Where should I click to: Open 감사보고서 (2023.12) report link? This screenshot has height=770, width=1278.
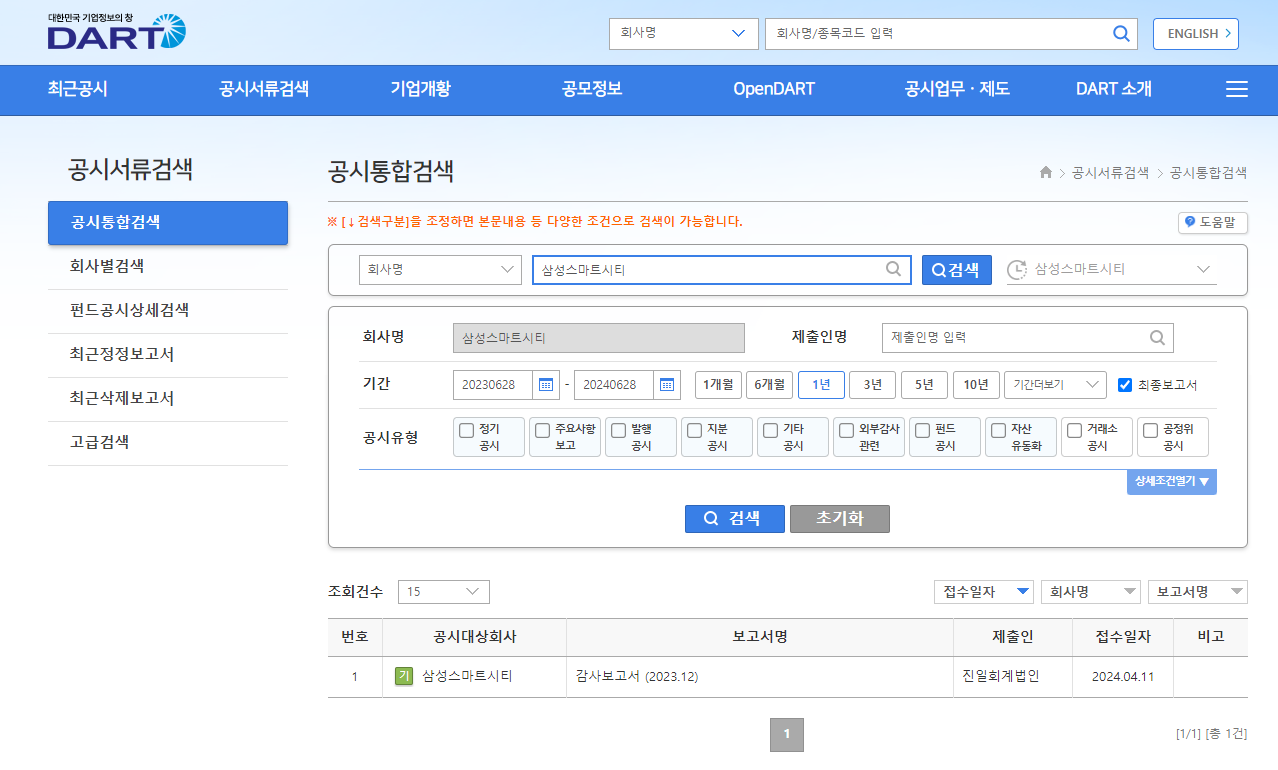(637, 677)
